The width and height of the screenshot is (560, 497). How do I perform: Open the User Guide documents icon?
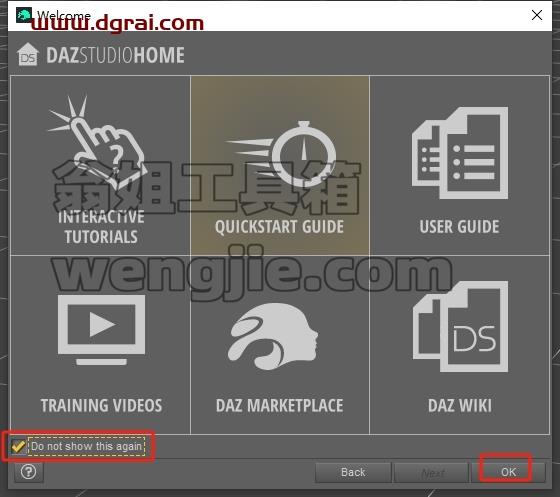(460, 152)
